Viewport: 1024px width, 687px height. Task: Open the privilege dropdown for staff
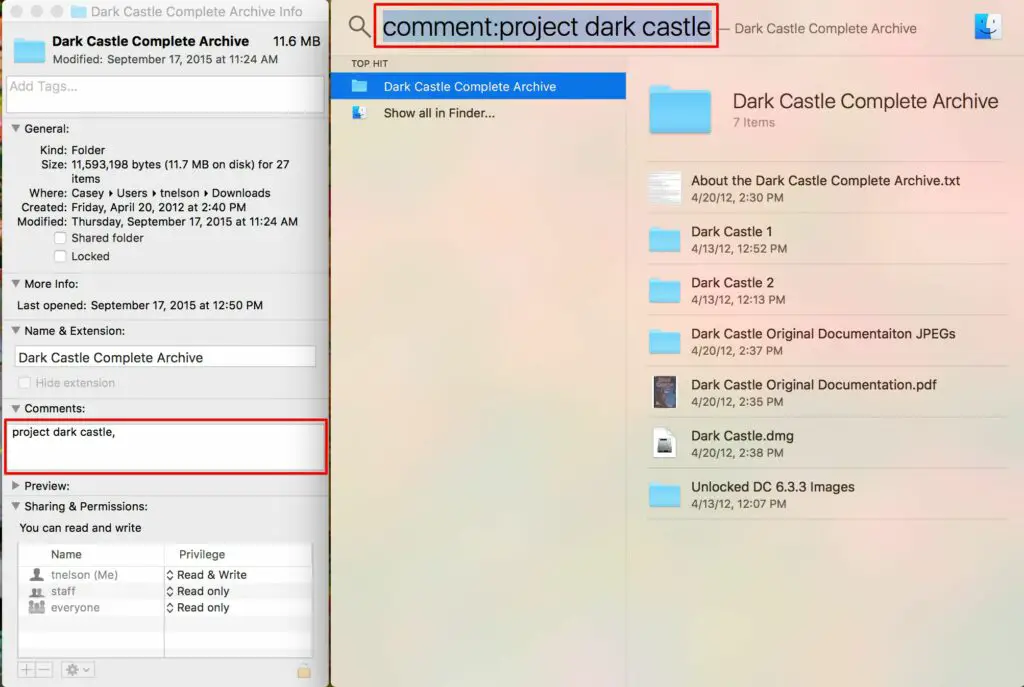coord(198,591)
